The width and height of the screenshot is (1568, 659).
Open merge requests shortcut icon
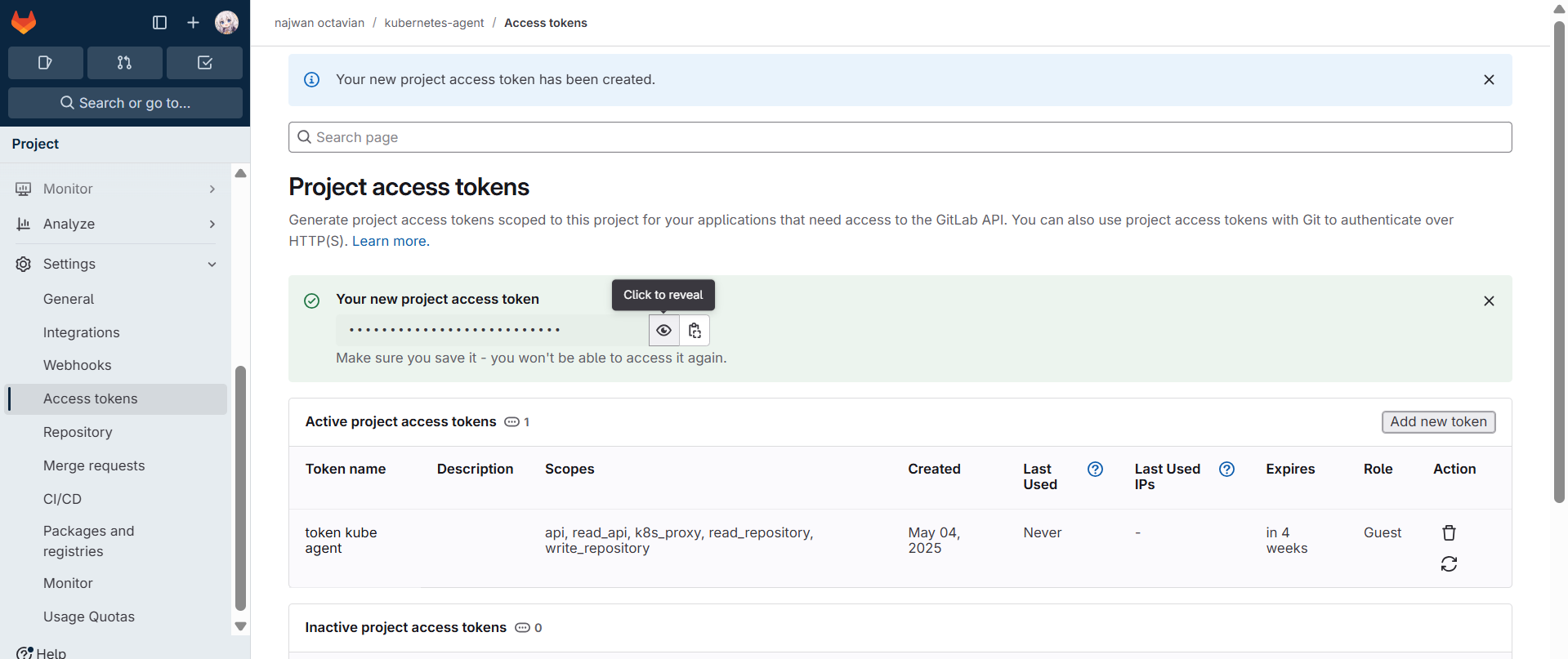[124, 63]
